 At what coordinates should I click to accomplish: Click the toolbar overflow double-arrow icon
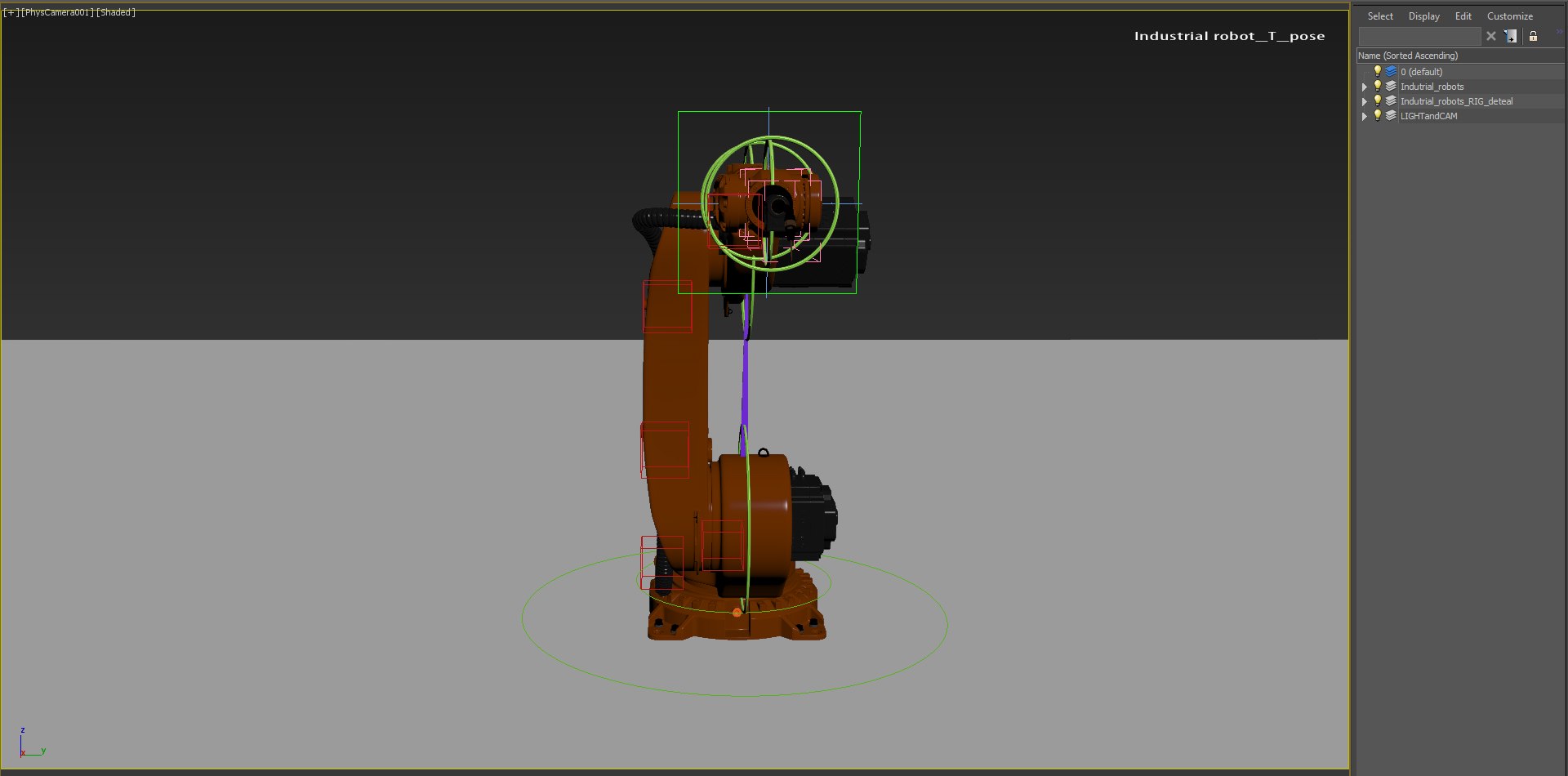coord(1559,32)
